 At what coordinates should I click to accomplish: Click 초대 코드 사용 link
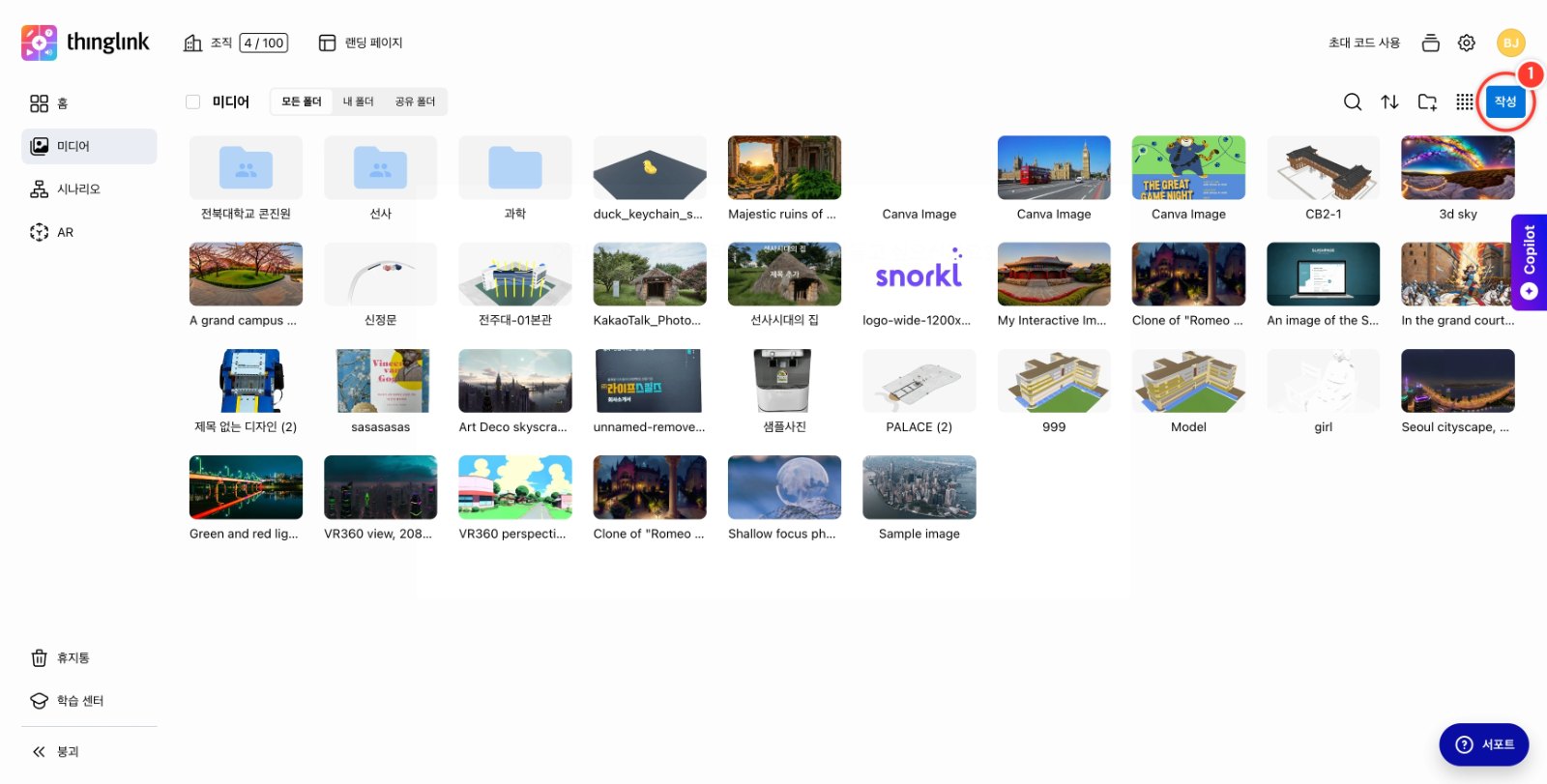pos(1364,43)
